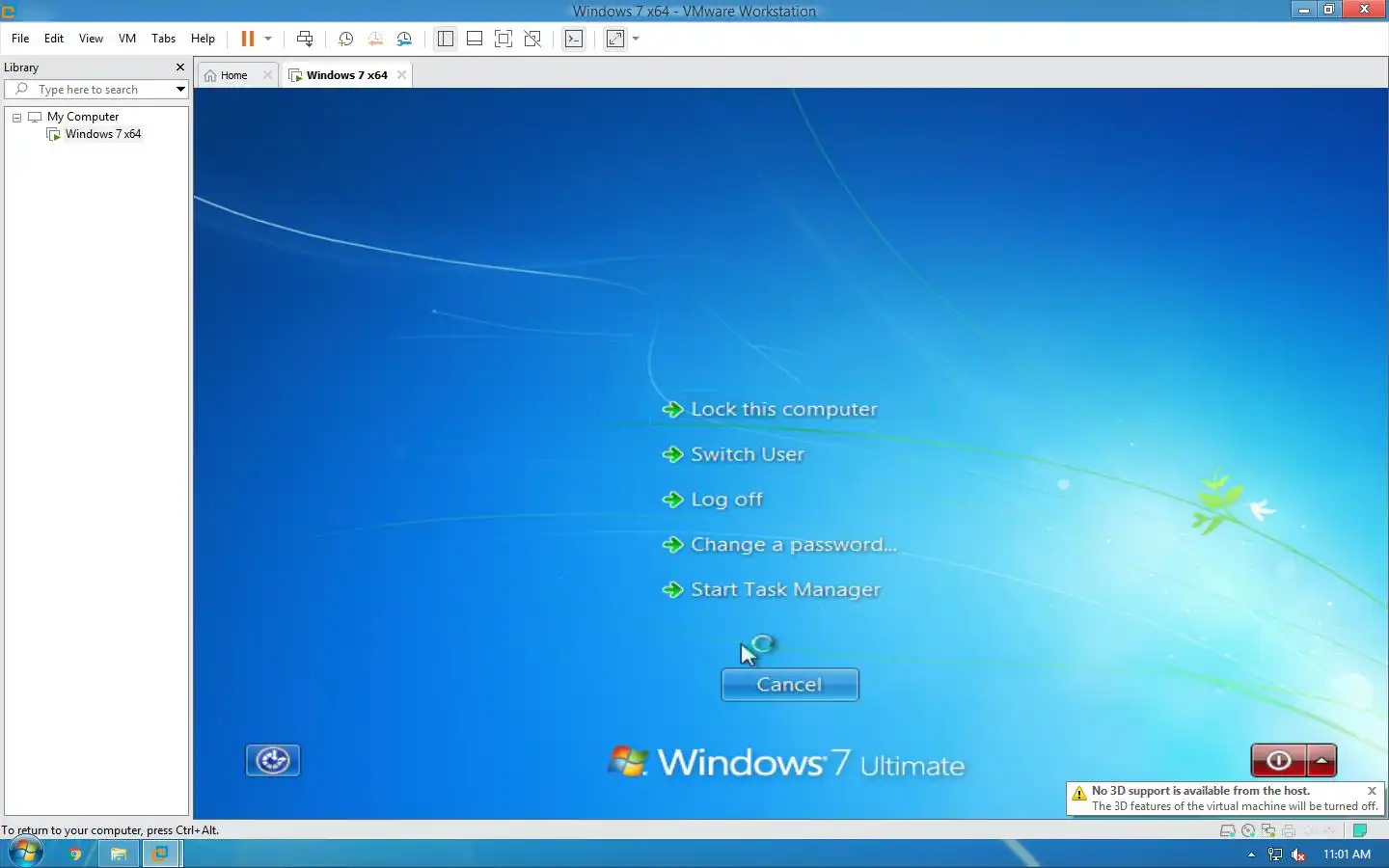The height and width of the screenshot is (868, 1389).
Task: Toggle the library sidebar view icon
Action: tap(445, 39)
